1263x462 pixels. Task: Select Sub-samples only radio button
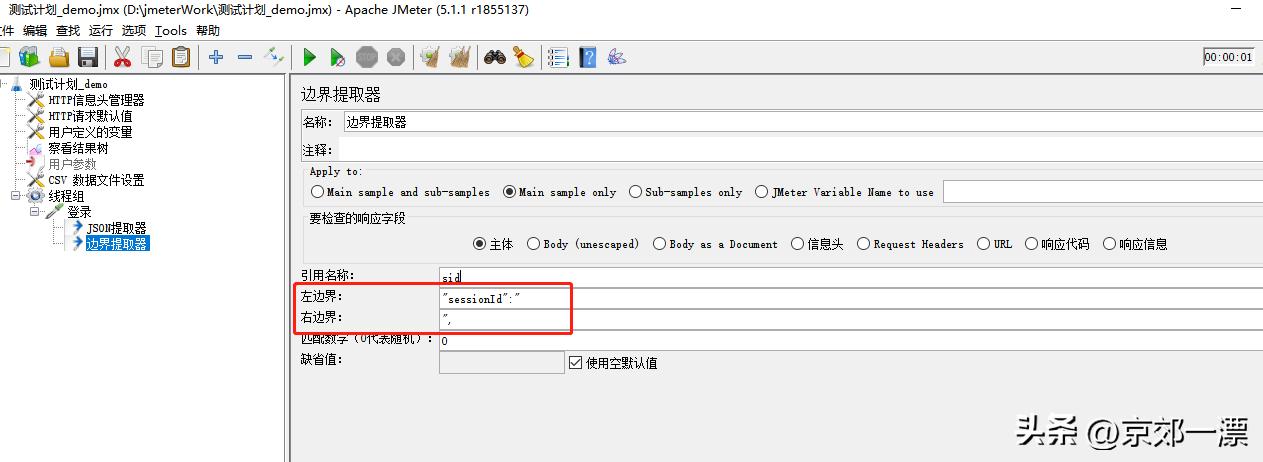click(x=635, y=192)
